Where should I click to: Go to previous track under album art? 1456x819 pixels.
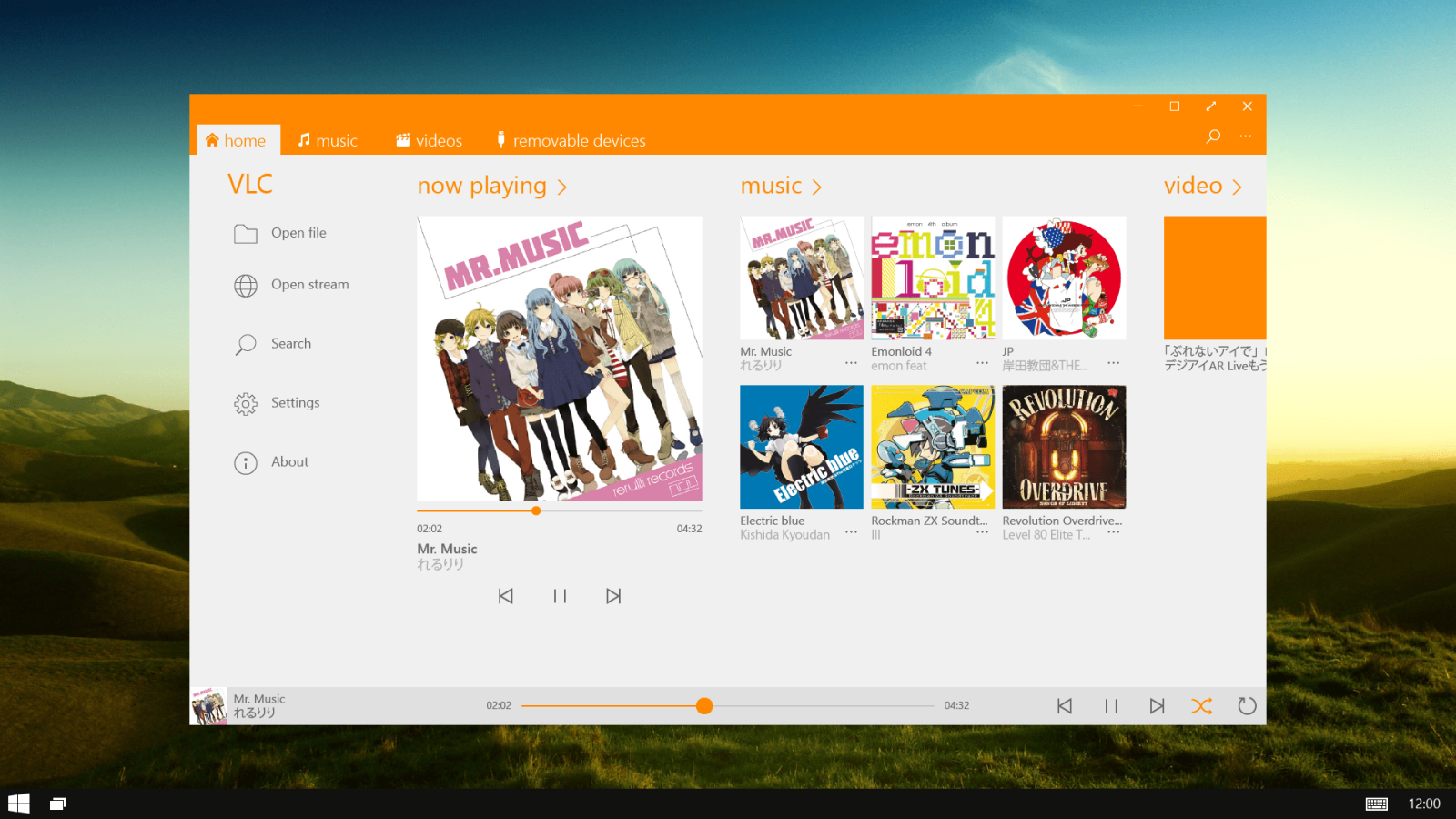click(x=506, y=596)
